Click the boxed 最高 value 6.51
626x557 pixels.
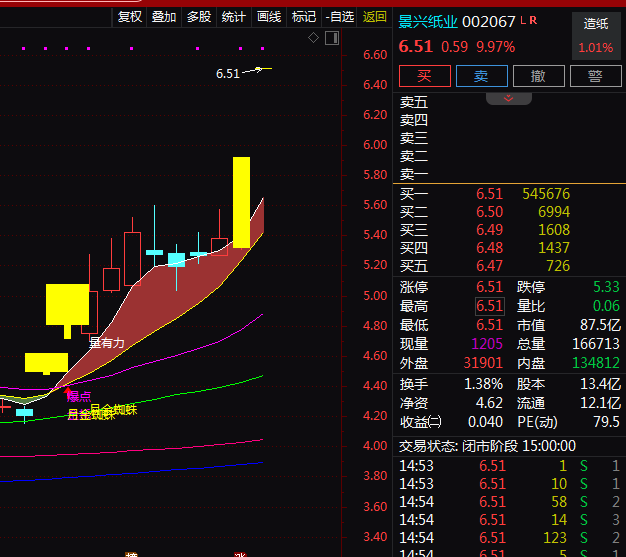click(x=490, y=306)
